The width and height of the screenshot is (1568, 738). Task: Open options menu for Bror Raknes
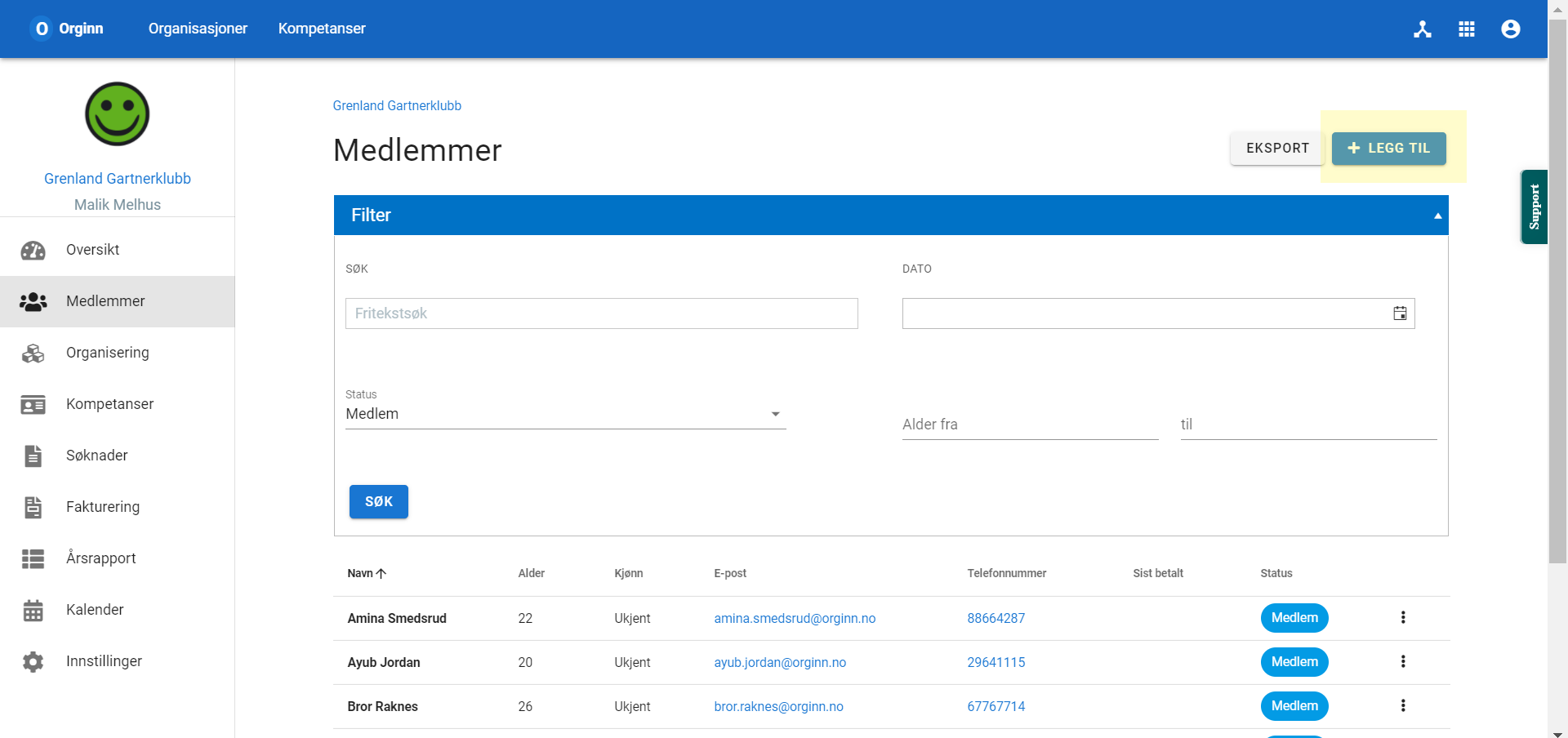1403,706
